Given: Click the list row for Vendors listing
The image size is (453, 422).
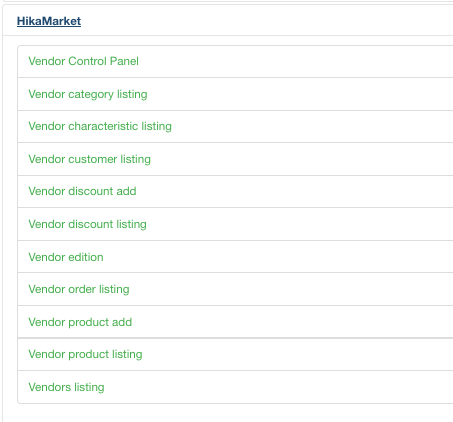Looking at the screenshot, I should point(235,387).
